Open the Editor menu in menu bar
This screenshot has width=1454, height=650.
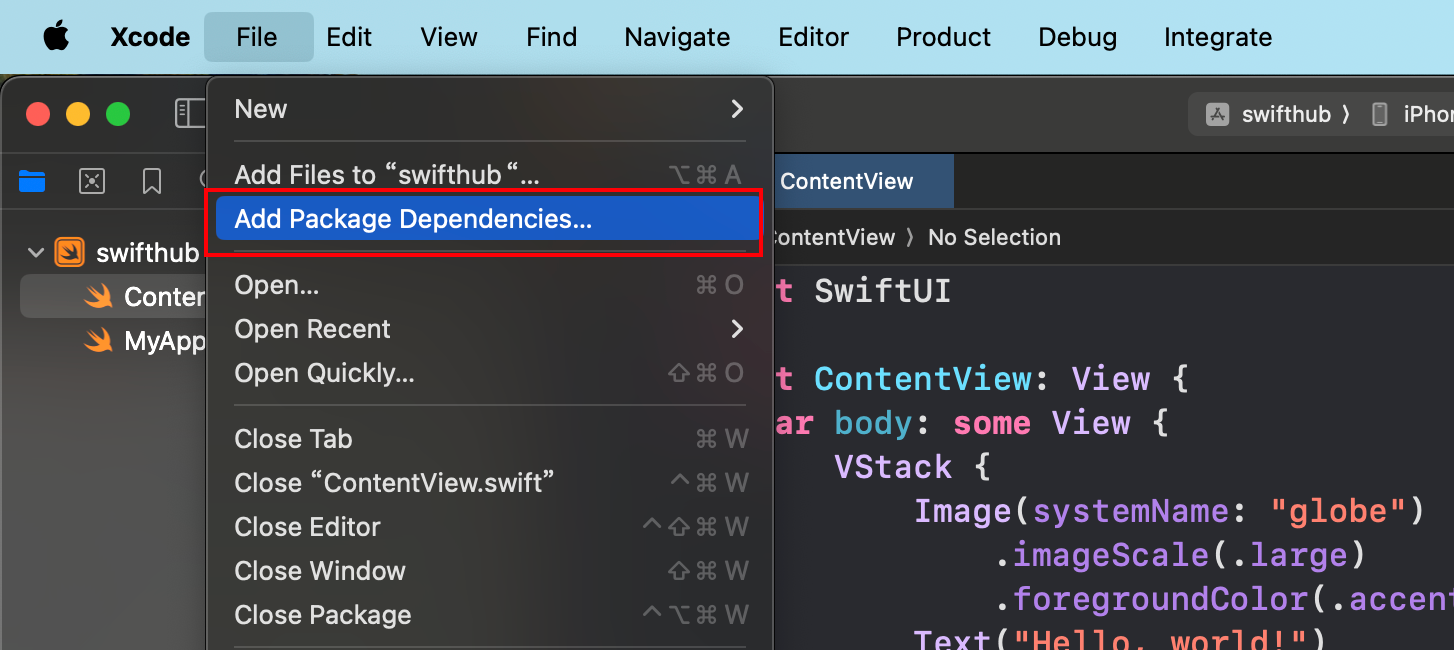[x=813, y=37]
